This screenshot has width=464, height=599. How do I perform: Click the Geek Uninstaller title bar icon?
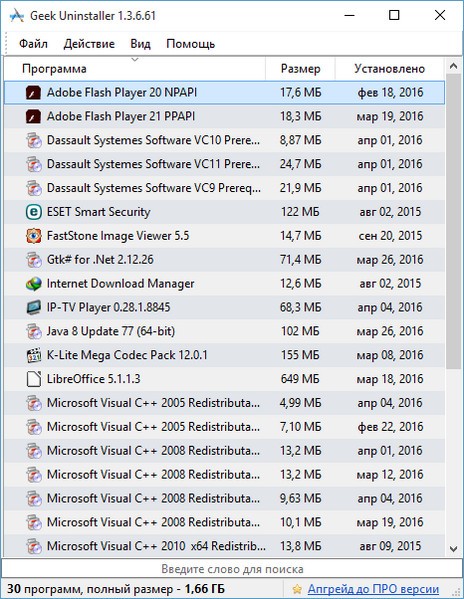[x=17, y=16]
